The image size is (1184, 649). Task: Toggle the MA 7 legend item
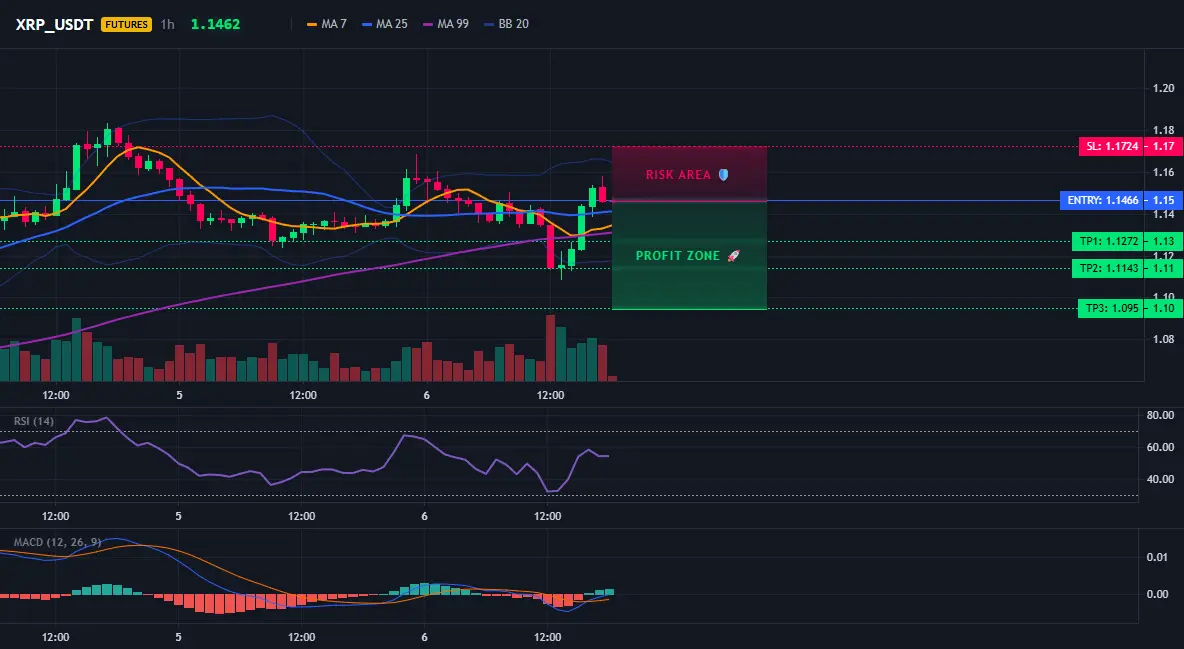[326, 24]
